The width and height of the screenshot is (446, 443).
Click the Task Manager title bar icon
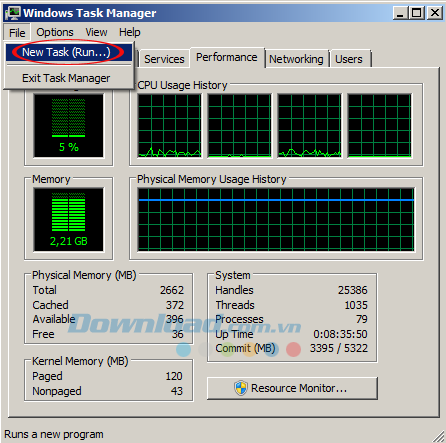click(13, 13)
